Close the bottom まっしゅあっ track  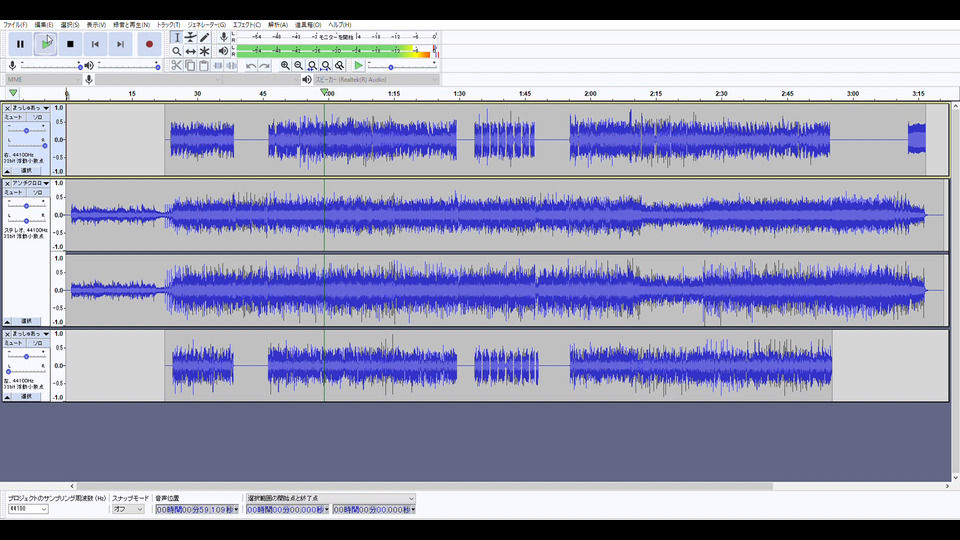coord(7,334)
